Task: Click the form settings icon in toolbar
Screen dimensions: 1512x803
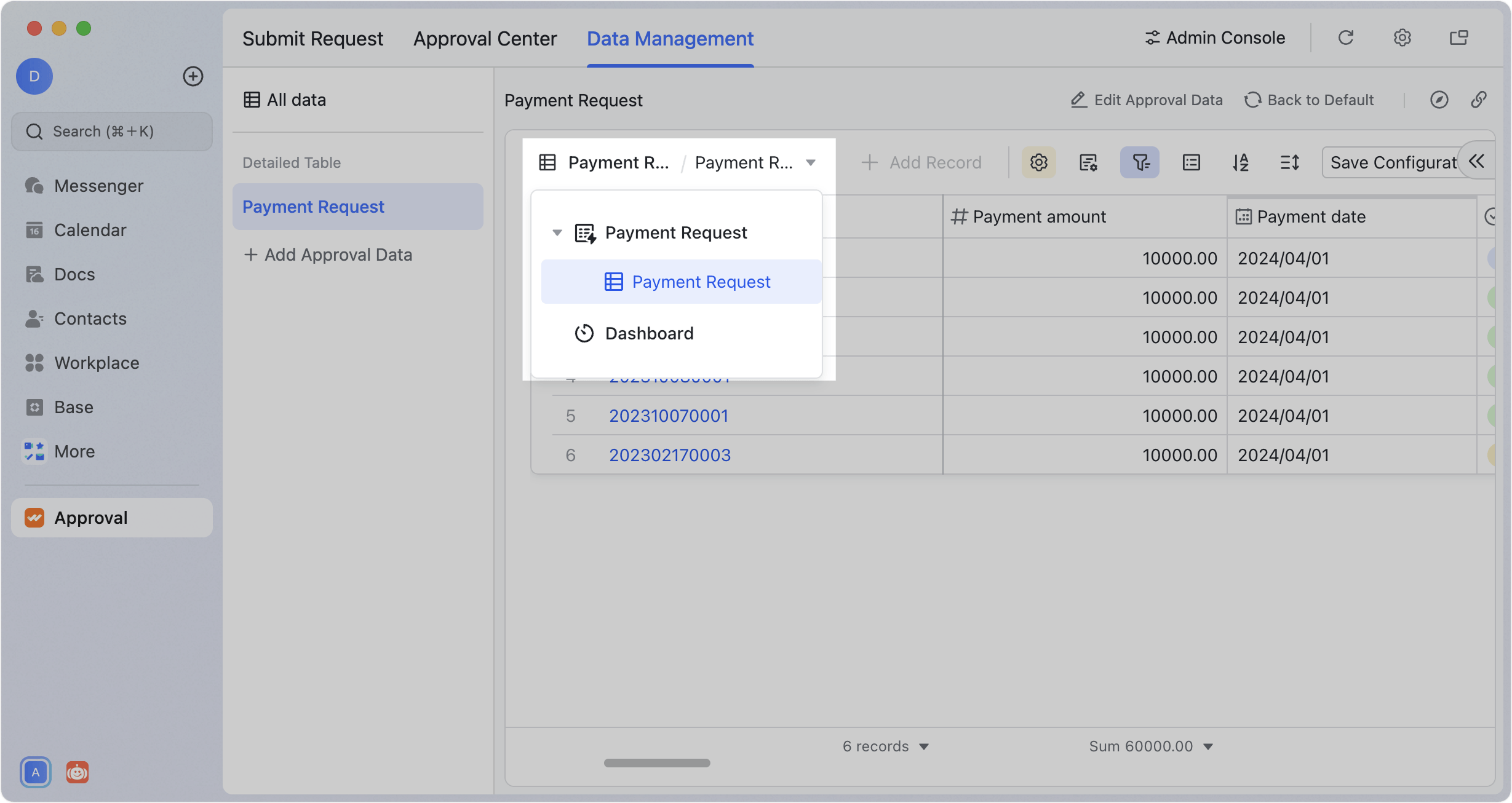Action: [1088, 162]
